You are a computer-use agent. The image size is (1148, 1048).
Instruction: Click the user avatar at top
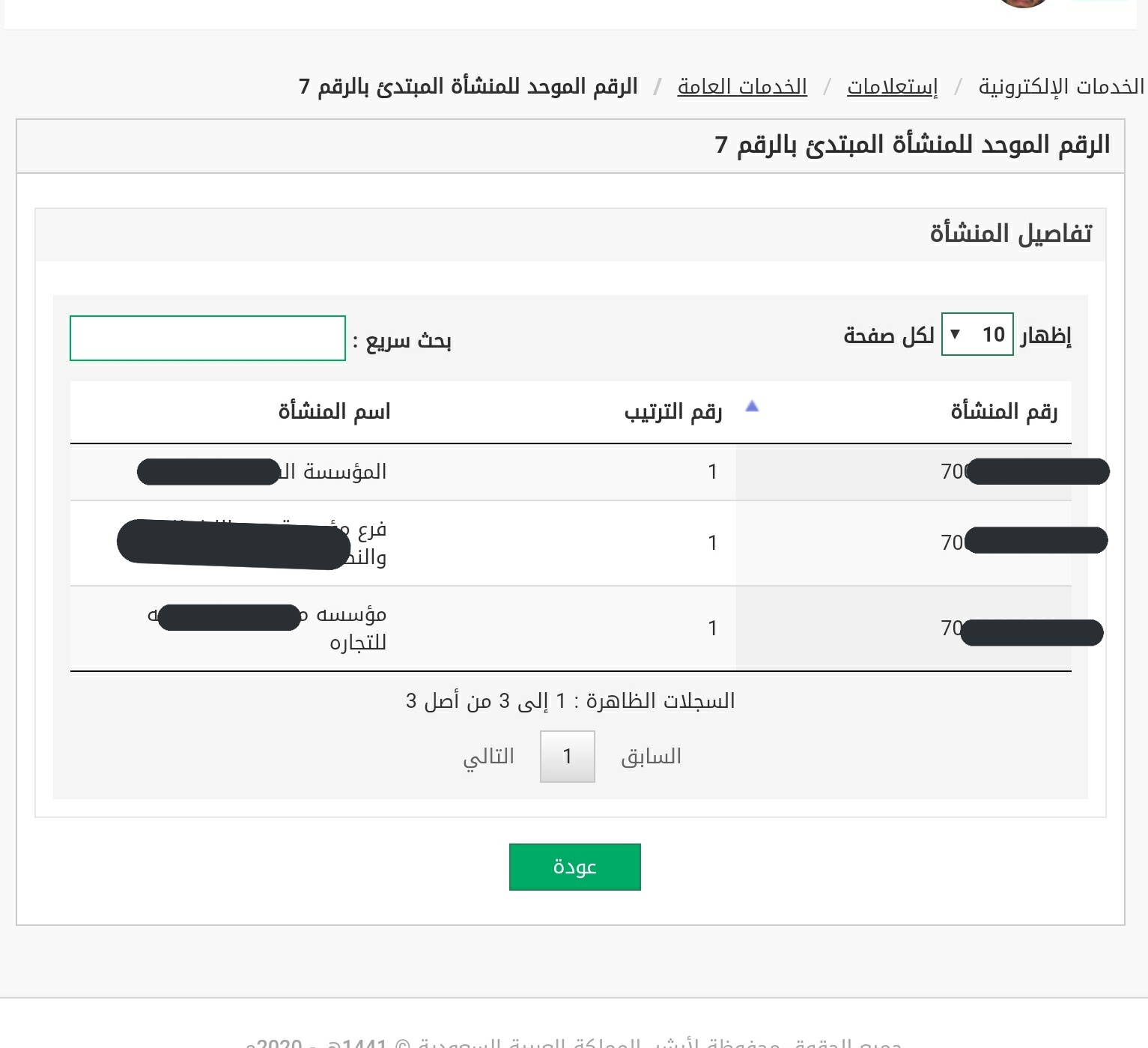[1023, 2]
